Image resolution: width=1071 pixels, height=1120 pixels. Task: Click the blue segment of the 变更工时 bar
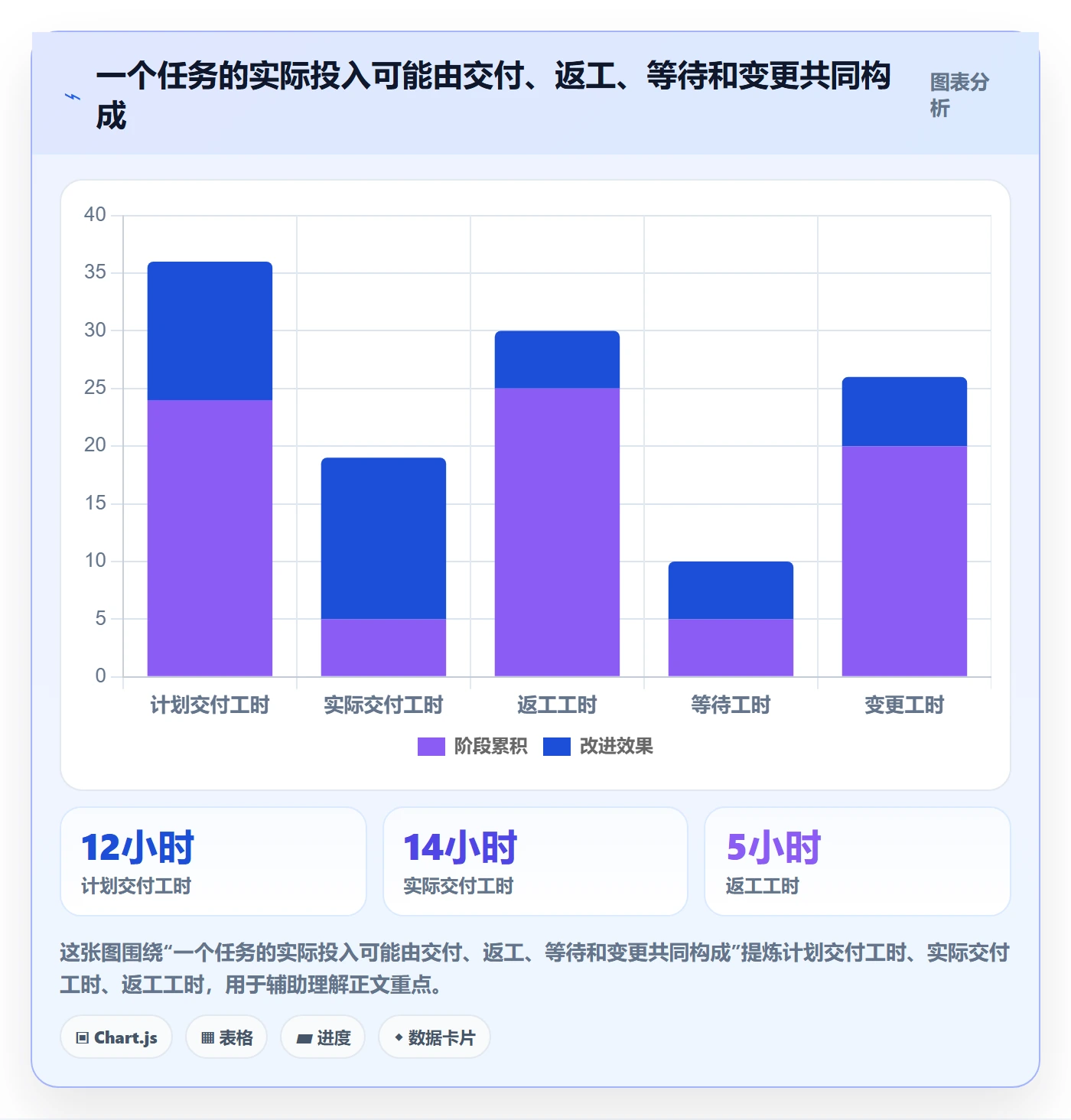pyautogui.click(x=904, y=412)
